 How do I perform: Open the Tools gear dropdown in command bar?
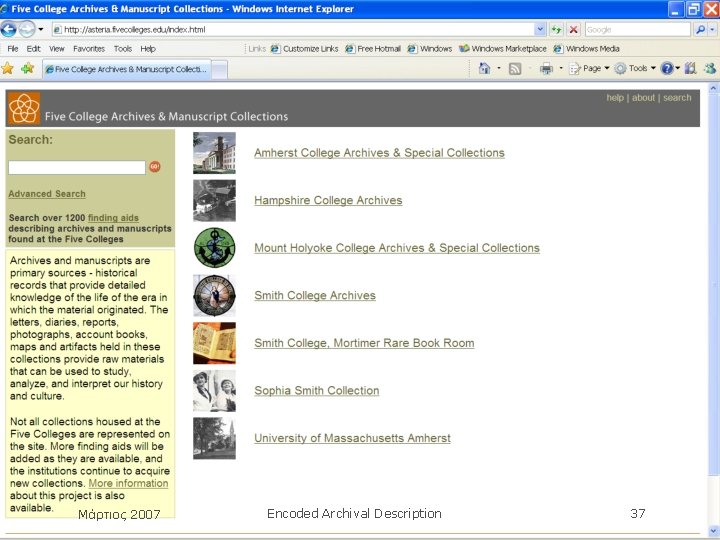click(x=635, y=69)
